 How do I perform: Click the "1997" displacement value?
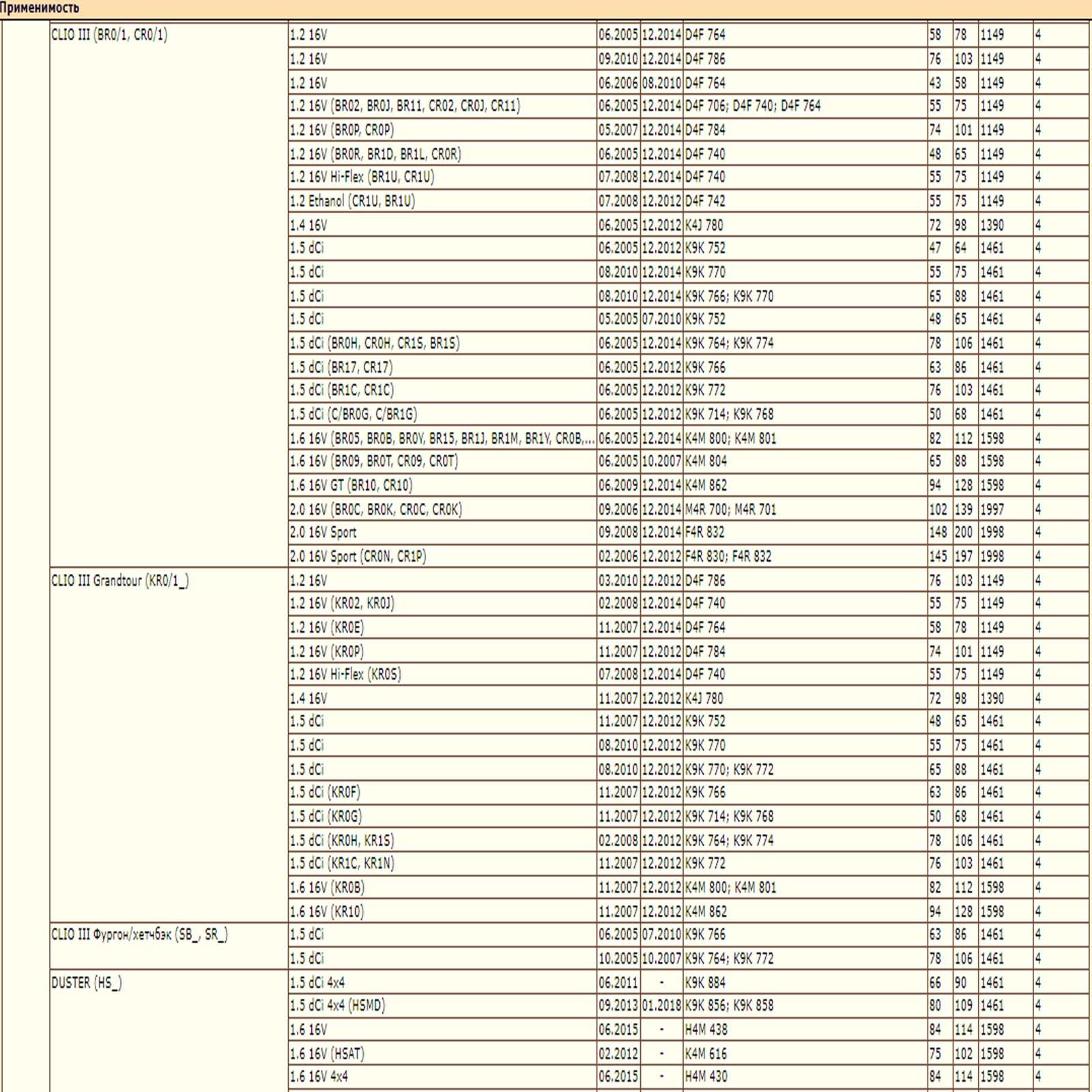click(x=992, y=509)
